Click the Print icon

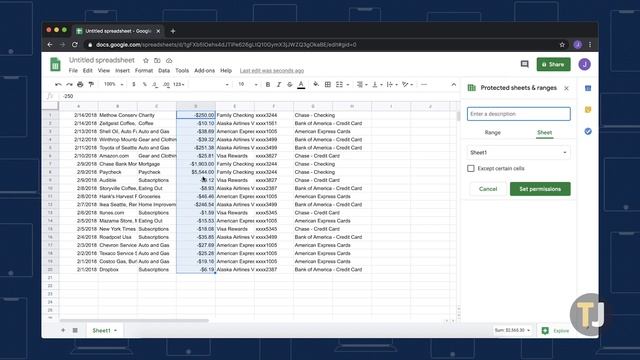(x=80, y=84)
